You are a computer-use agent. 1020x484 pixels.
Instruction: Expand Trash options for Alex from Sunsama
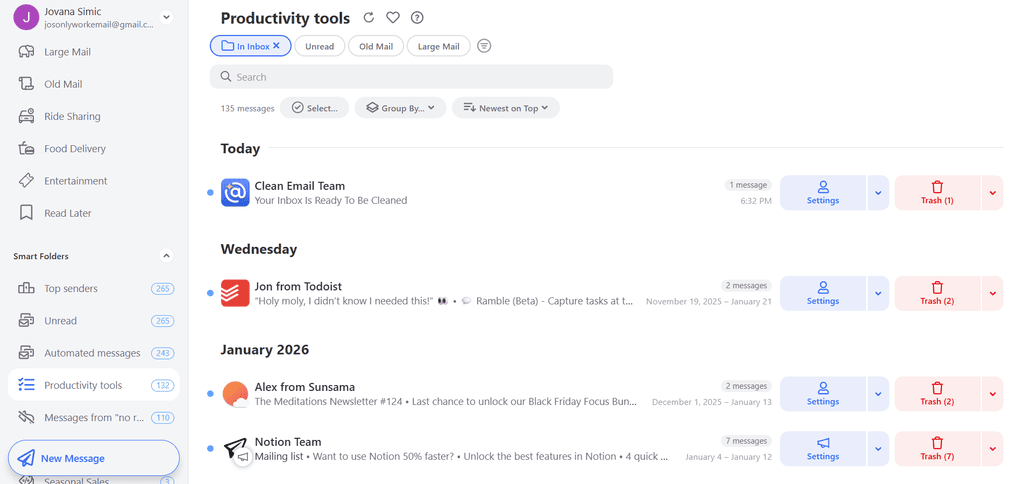(993, 394)
